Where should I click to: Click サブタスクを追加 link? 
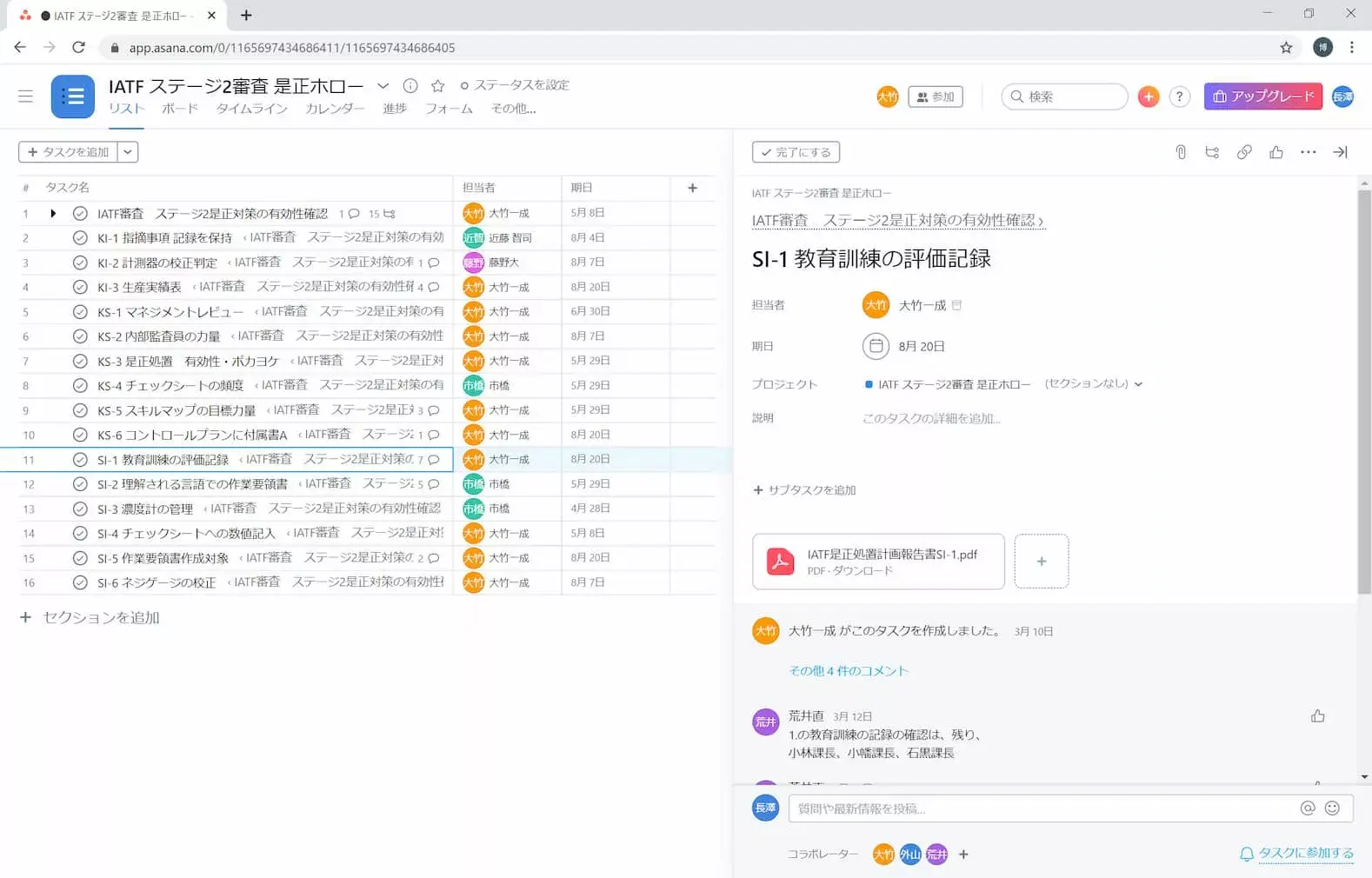[x=804, y=490]
